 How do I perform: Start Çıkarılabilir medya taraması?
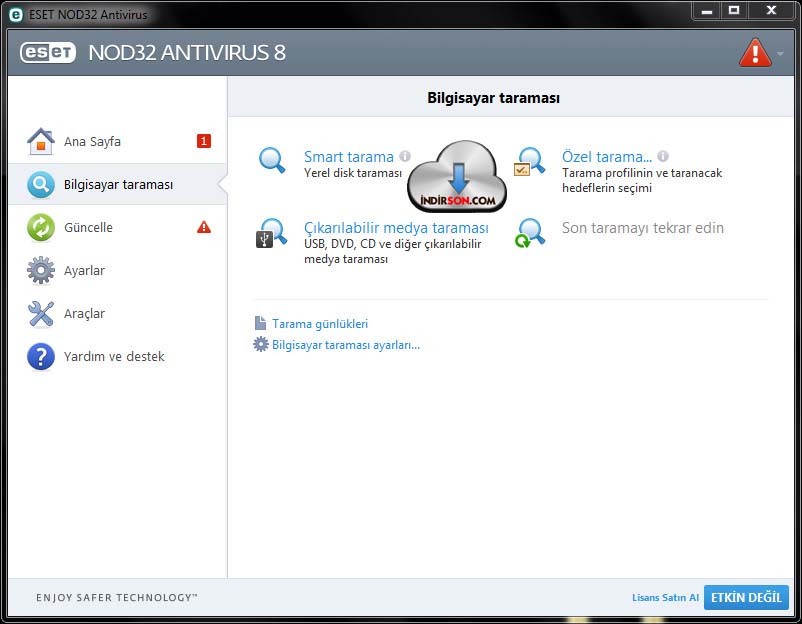[396, 228]
